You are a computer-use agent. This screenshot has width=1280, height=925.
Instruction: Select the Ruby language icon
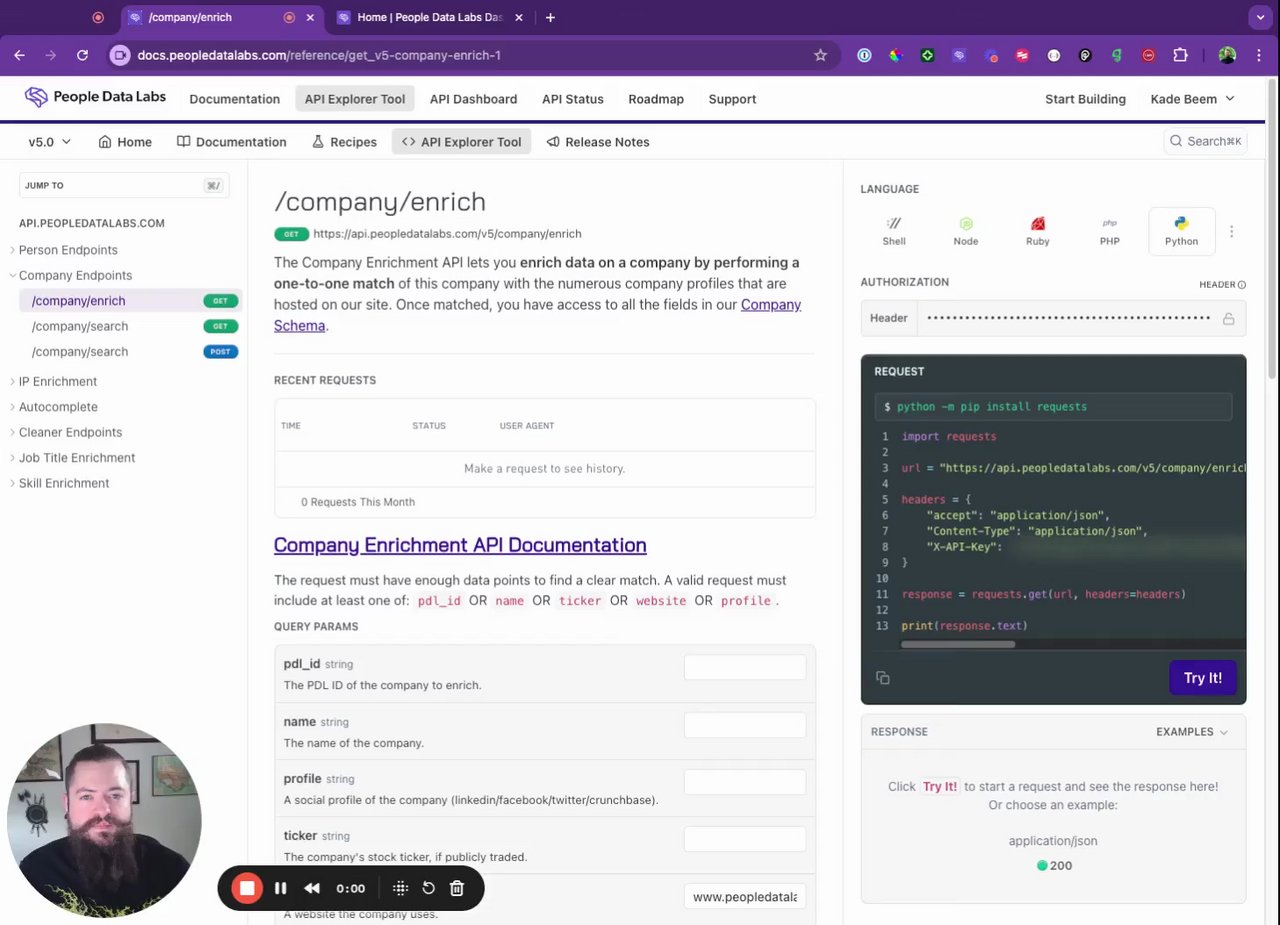point(1038,231)
